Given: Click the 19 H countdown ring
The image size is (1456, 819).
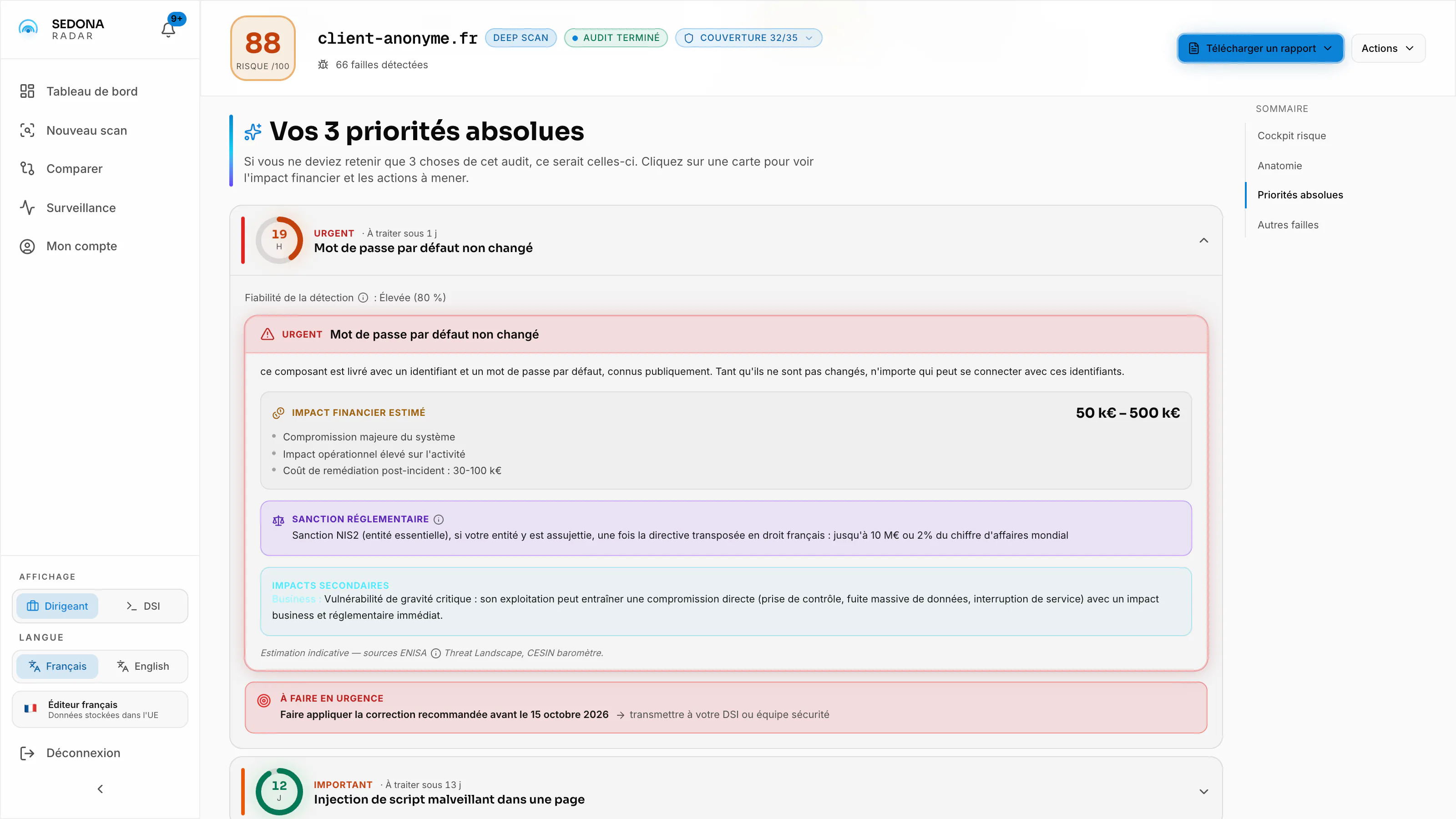Looking at the screenshot, I should point(279,240).
